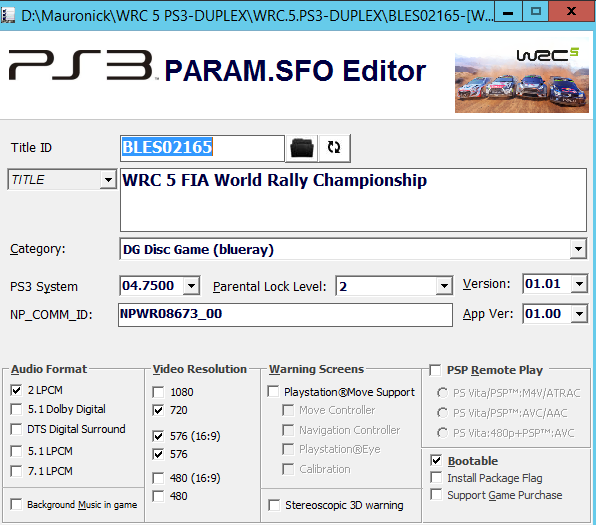Tick the 5.1 LPCM checkbox

(x=16, y=451)
